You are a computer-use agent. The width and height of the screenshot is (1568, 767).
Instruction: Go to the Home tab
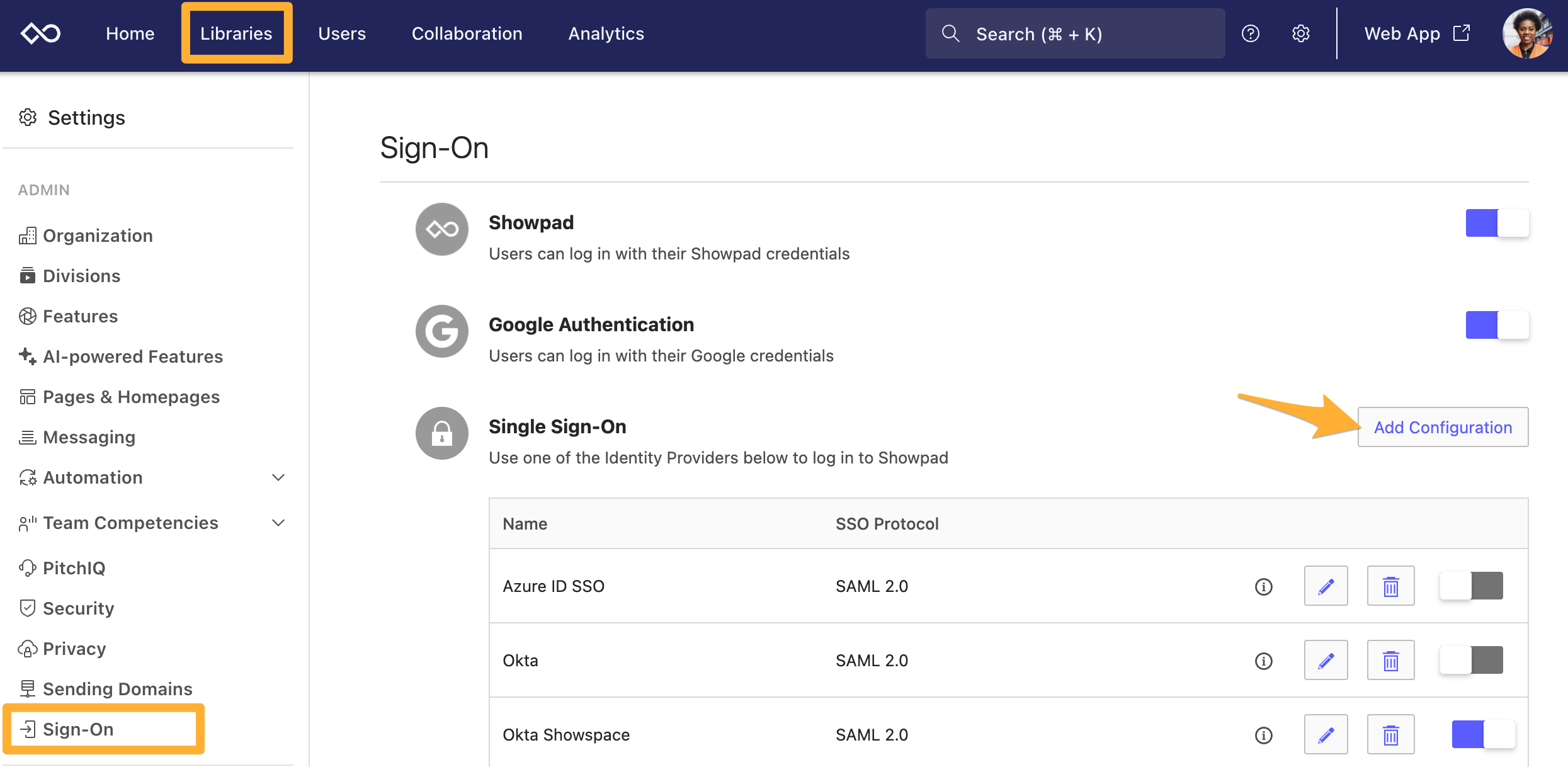(x=130, y=33)
